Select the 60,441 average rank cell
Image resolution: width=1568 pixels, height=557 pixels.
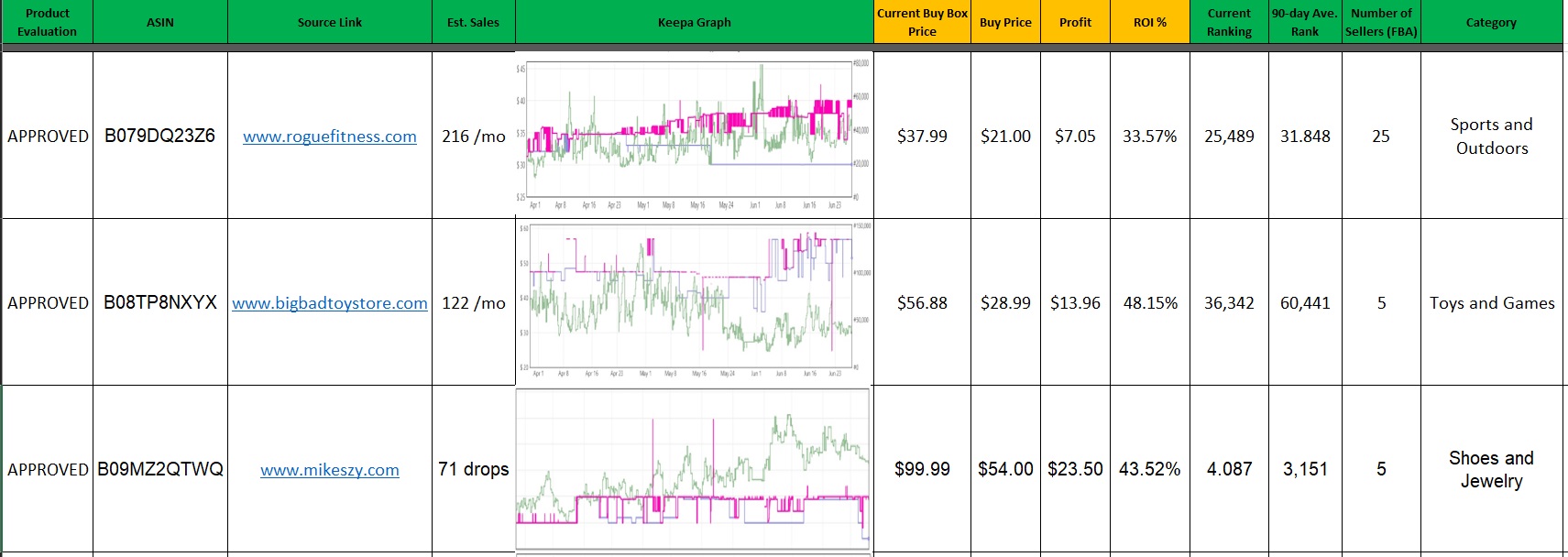click(x=1305, y=302)
